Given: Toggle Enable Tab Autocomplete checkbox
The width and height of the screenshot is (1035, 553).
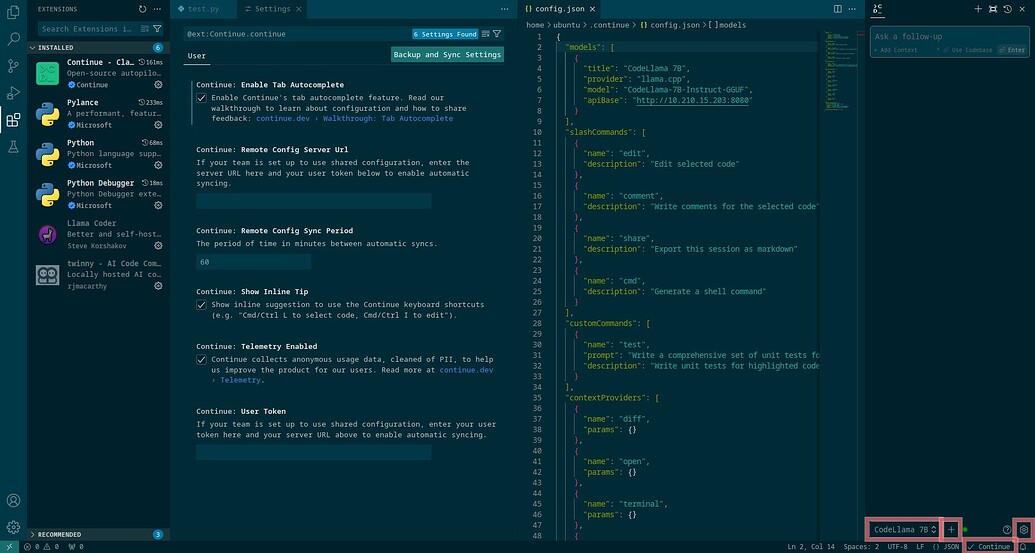Looking at the screenshot, I should click(201, 98).
